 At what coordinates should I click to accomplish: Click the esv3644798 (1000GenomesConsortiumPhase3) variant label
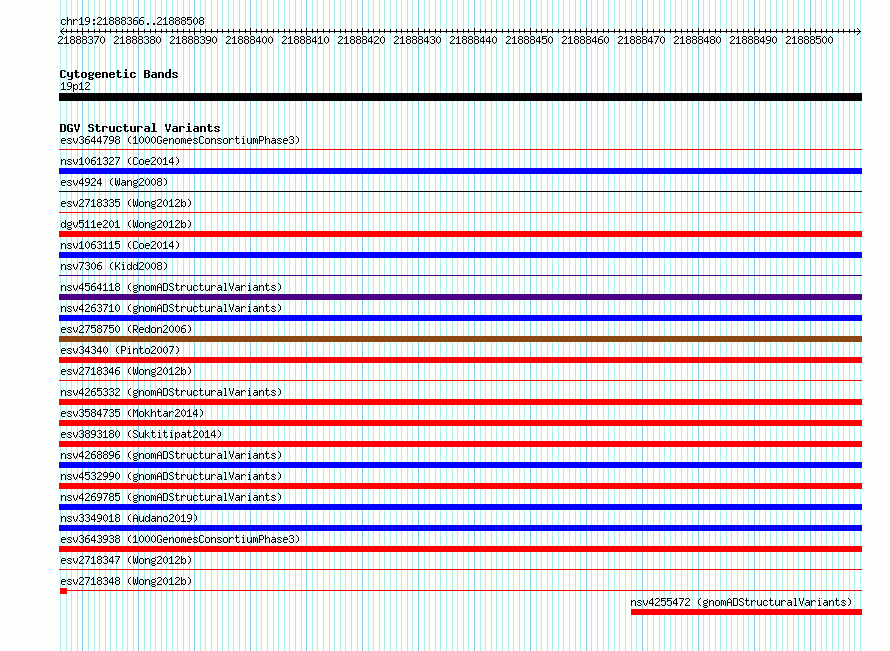[x=180, y=140]
